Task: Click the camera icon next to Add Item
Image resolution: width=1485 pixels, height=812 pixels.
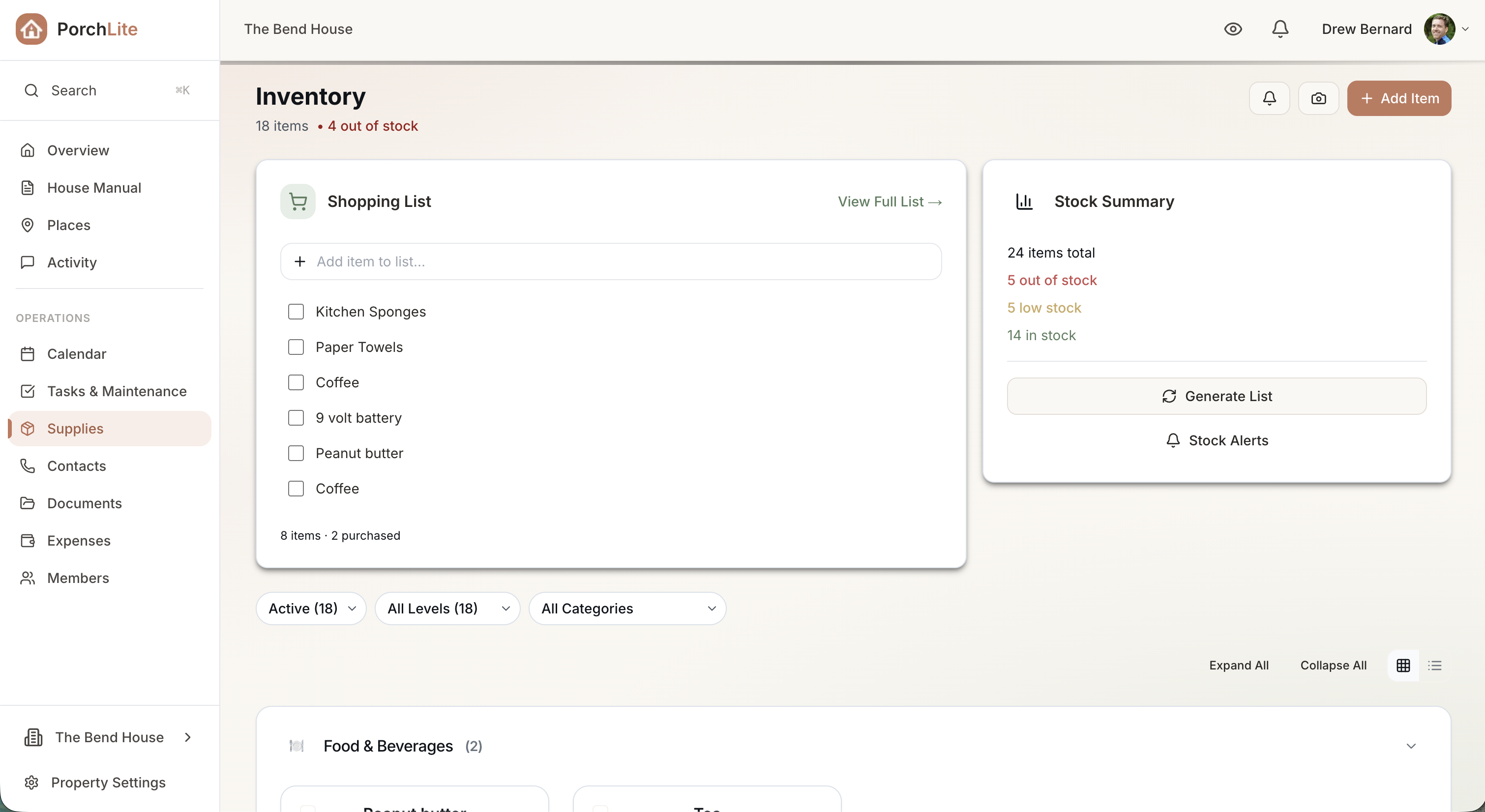Action: 1318,98
